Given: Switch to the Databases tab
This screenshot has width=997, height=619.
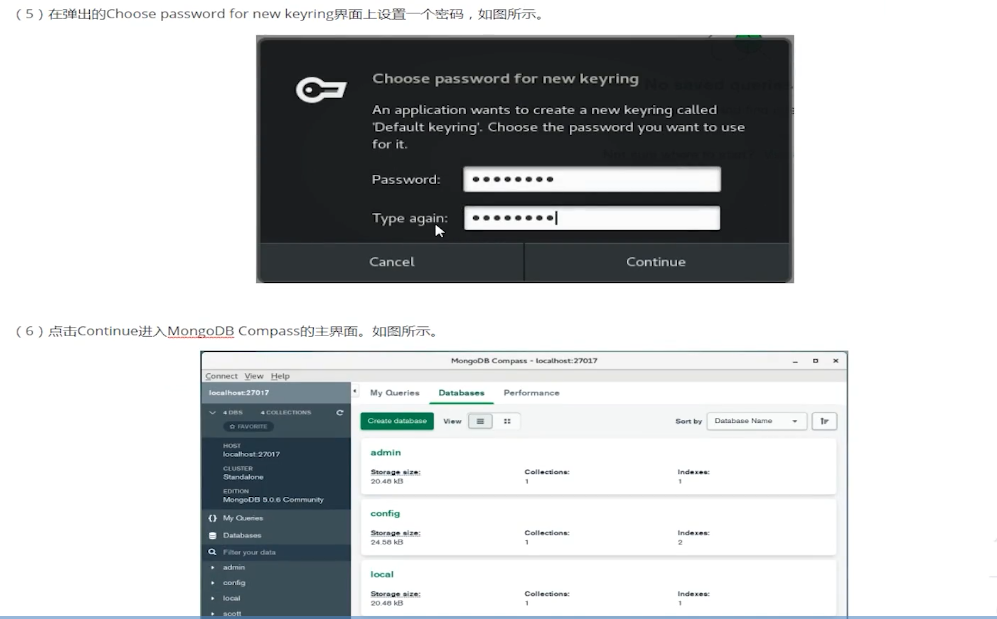Looking at the screenshot, I should (x=462, y=393).
